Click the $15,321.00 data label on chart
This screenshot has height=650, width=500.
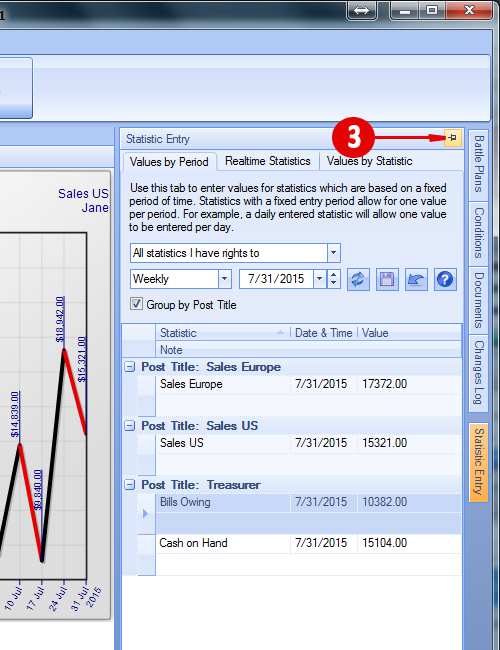click(x=82, y=359)
